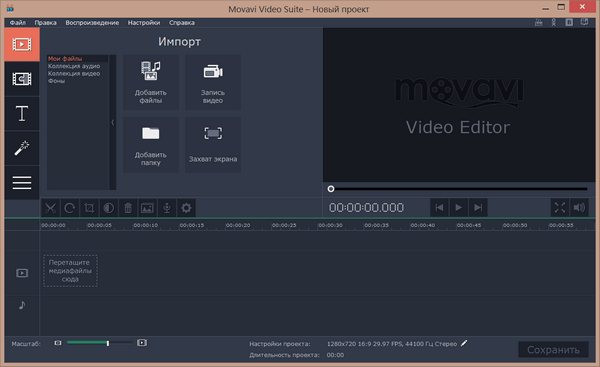
Task: Open the three-lines more tools tab
Action: click(x=22, y=183)
